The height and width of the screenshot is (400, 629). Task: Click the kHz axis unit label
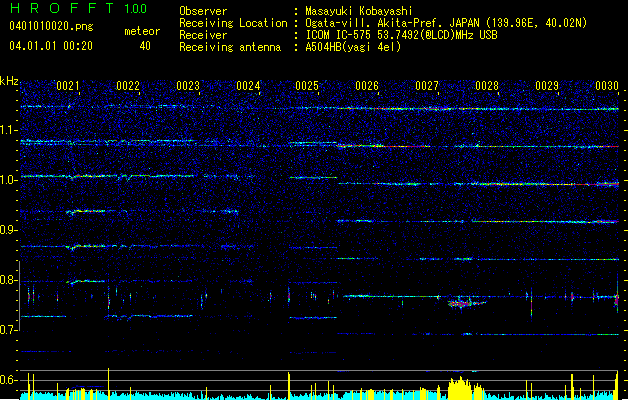pyautogui.click(x=9, y=81)
